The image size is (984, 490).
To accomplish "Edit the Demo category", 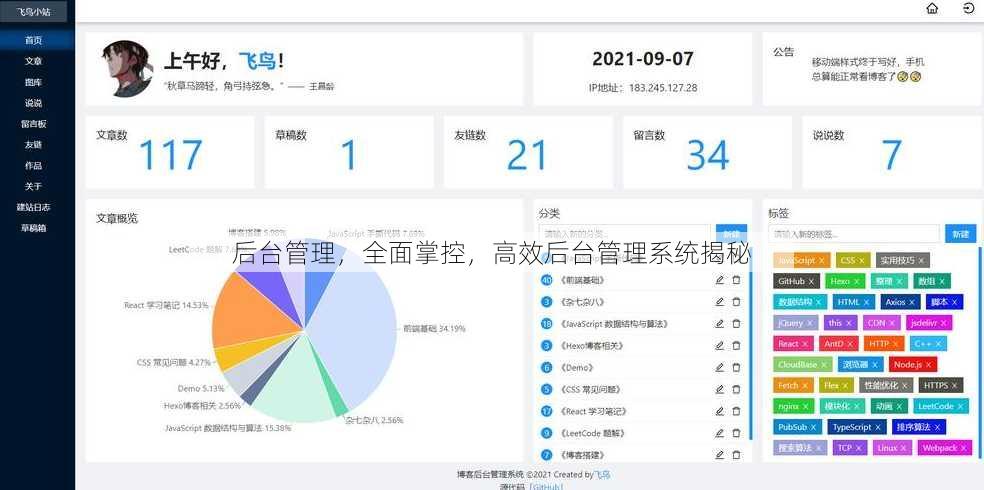I will (720, 368).
